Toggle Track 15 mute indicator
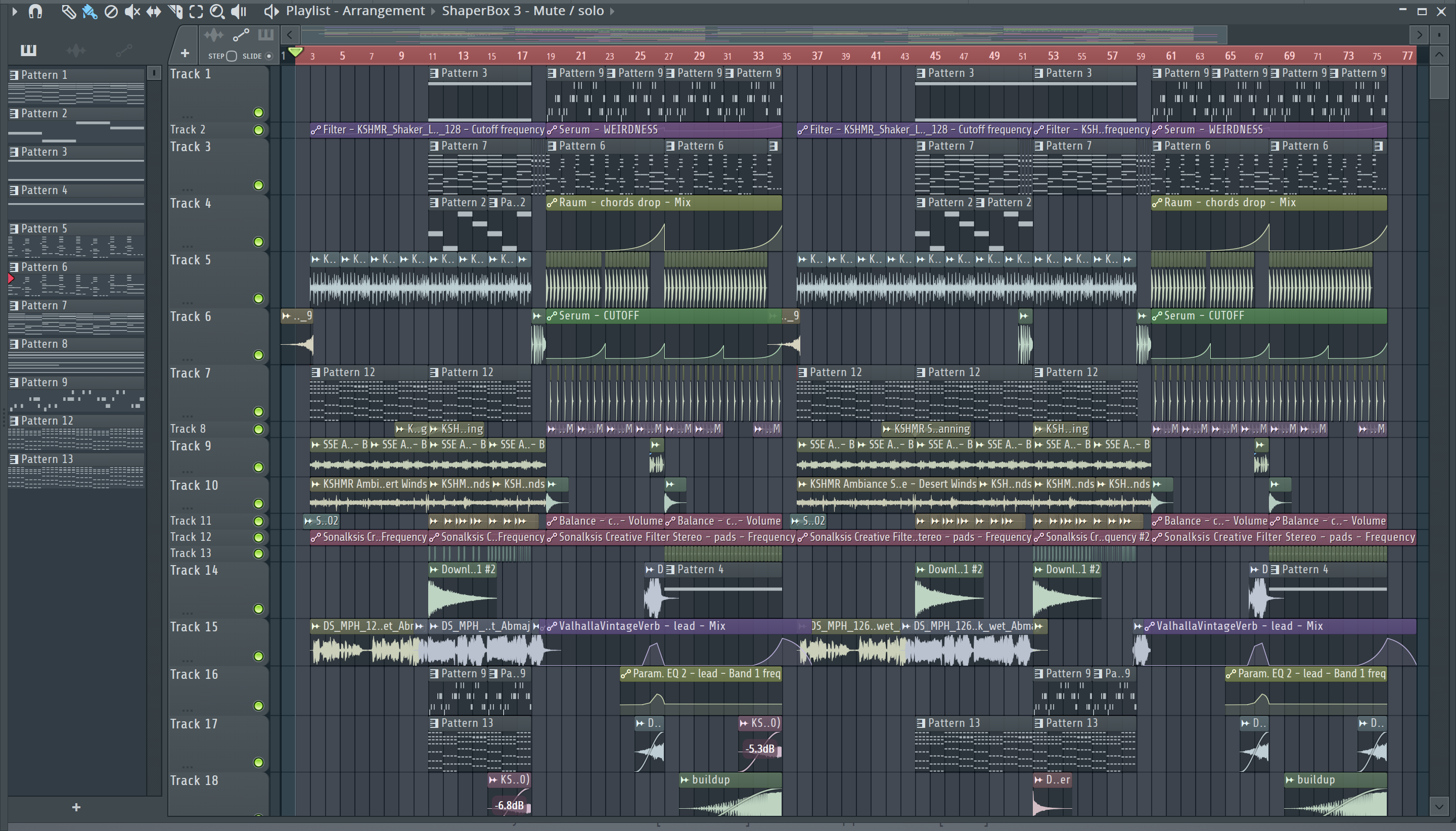1456x831 pixels. (x=258, y=656)
